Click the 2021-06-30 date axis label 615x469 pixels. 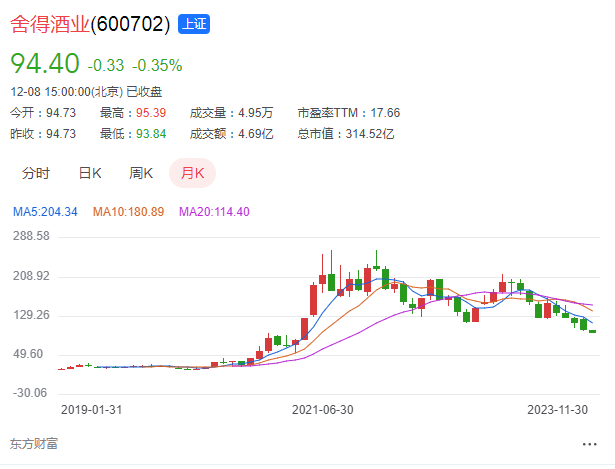pos(322,410)
